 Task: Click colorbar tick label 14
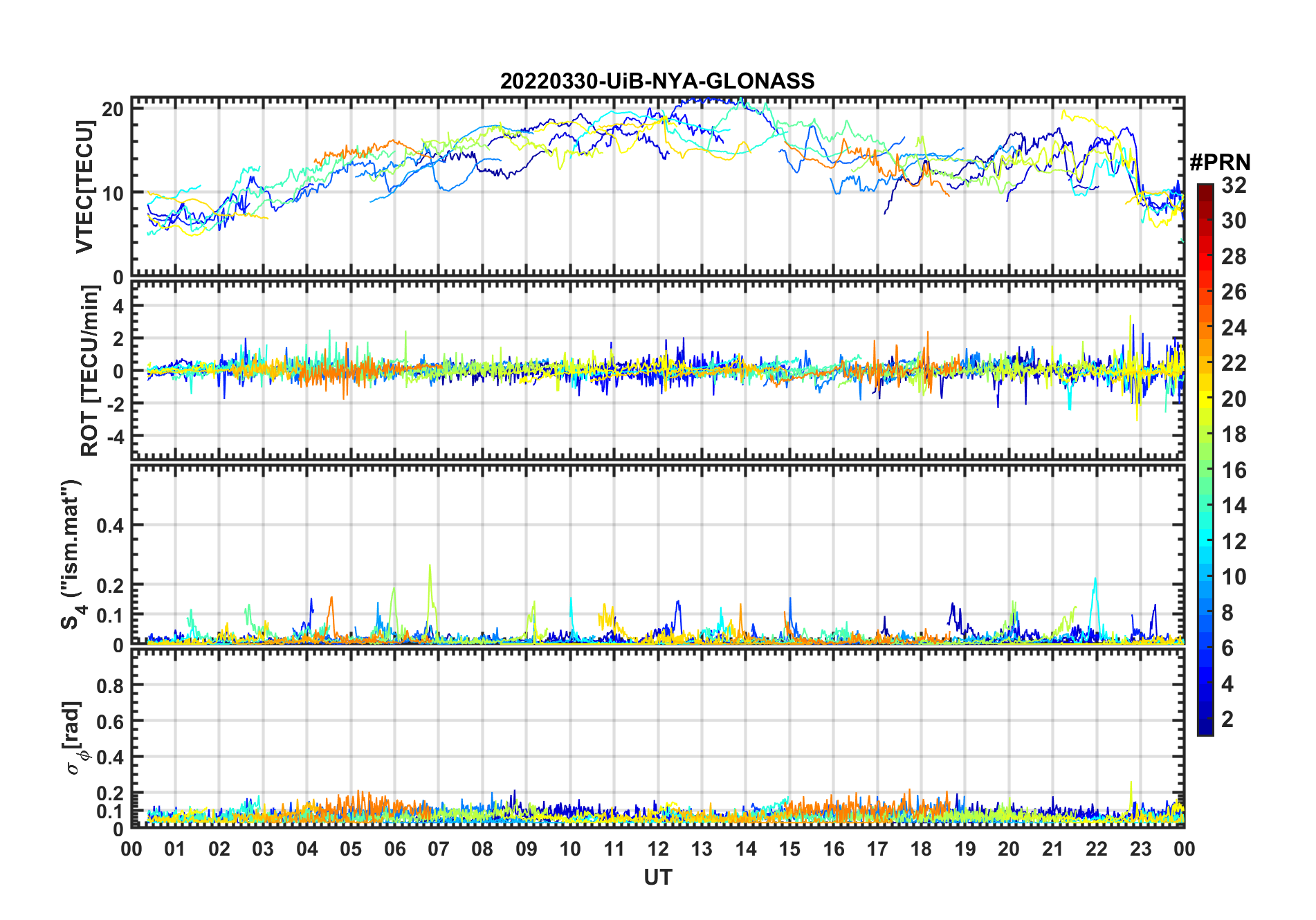coord(1234,506)
